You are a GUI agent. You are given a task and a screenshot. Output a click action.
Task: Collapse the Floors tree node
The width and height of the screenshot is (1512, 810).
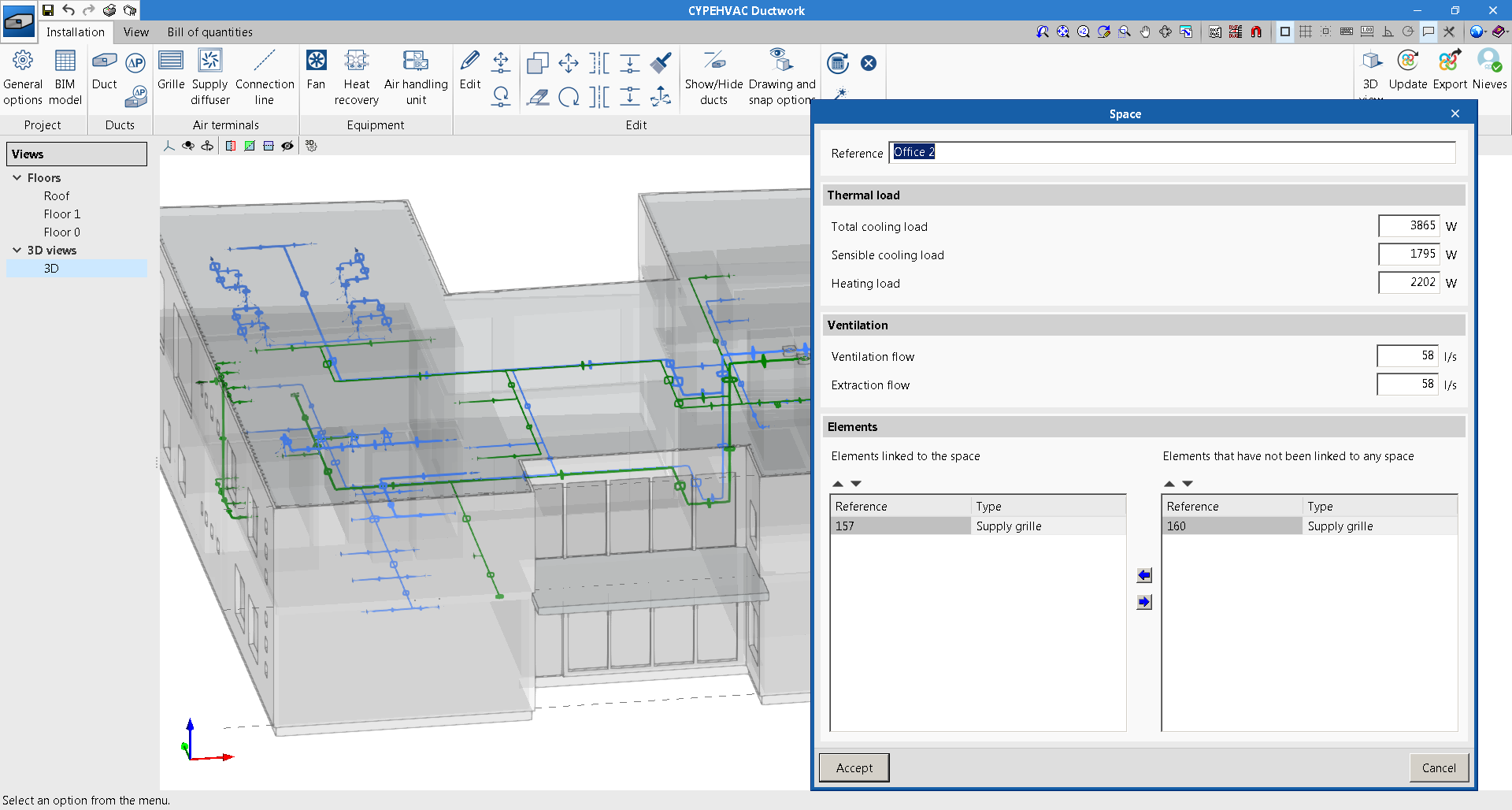pos(17,177)
